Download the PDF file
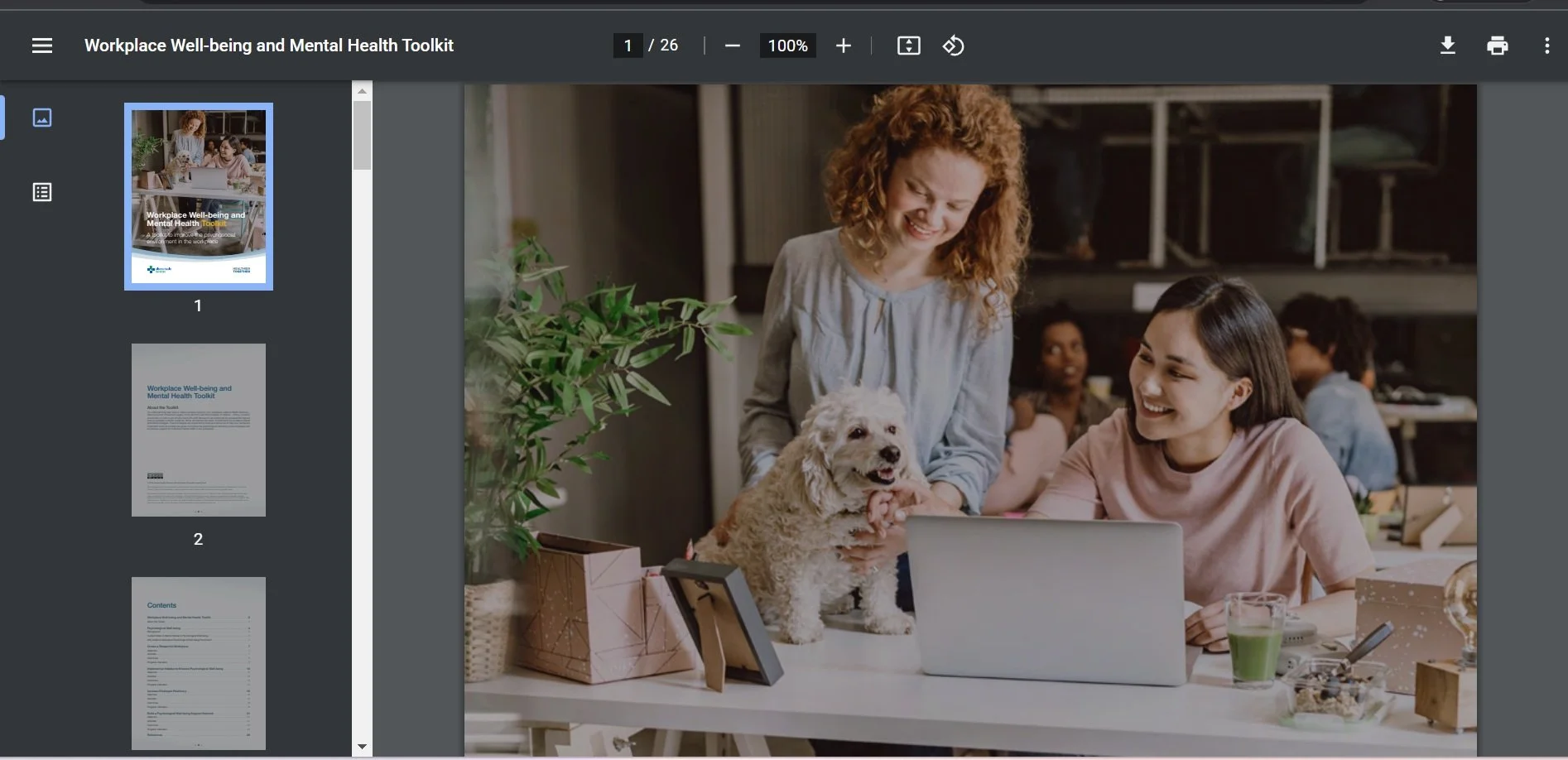The width and height of the screenshot is (1568, 760). click(x=1447, y=46)
